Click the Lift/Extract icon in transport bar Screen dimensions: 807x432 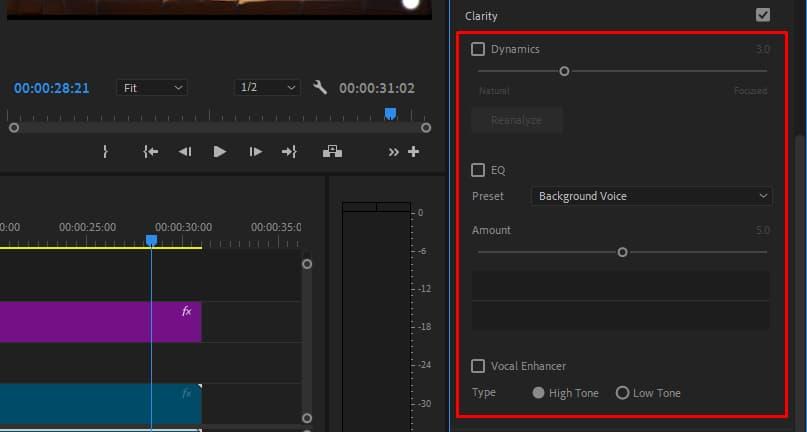332,152
